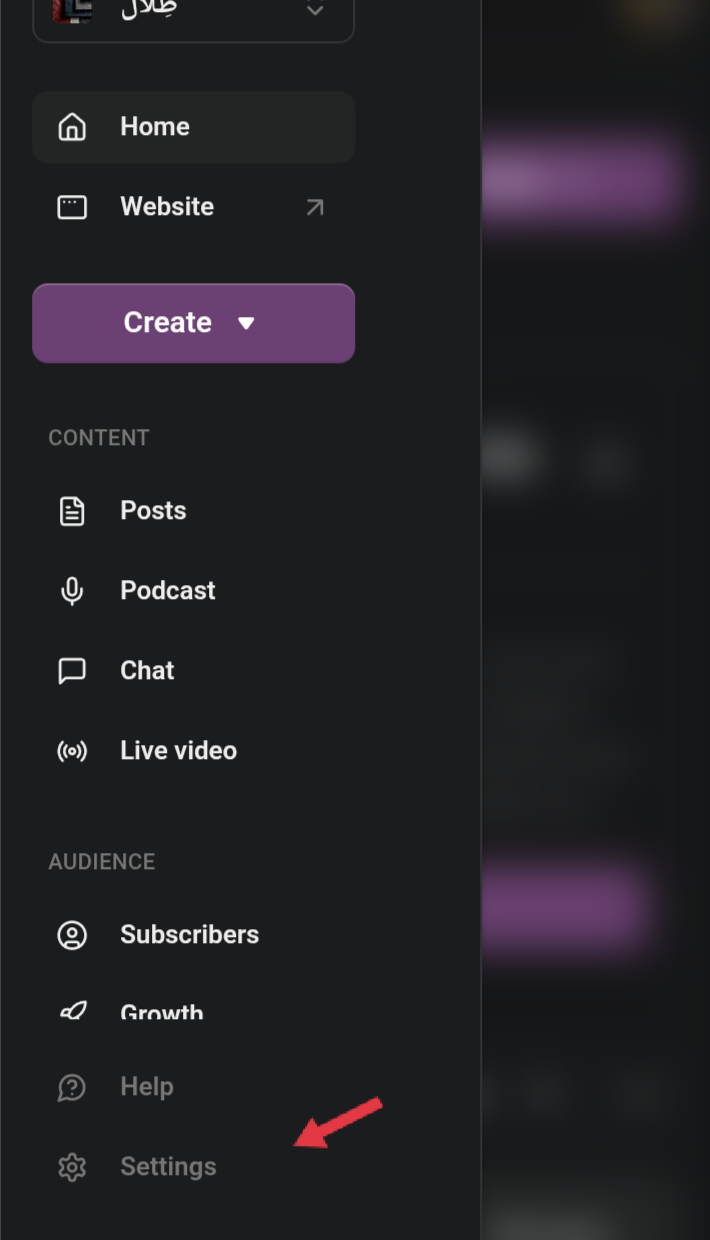This screenshot has width=710, height=1240.
Task: Click the Posts document icon
Action: [x=72, y=511]
